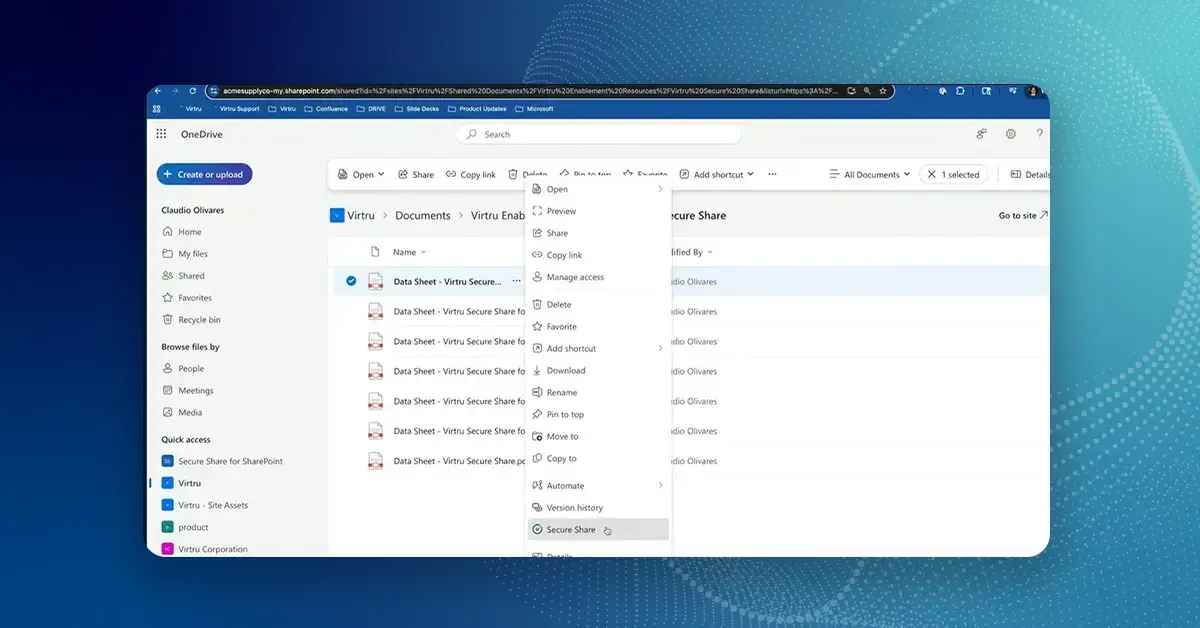
Task: Choose Version history in context menu
Action: 574,508
